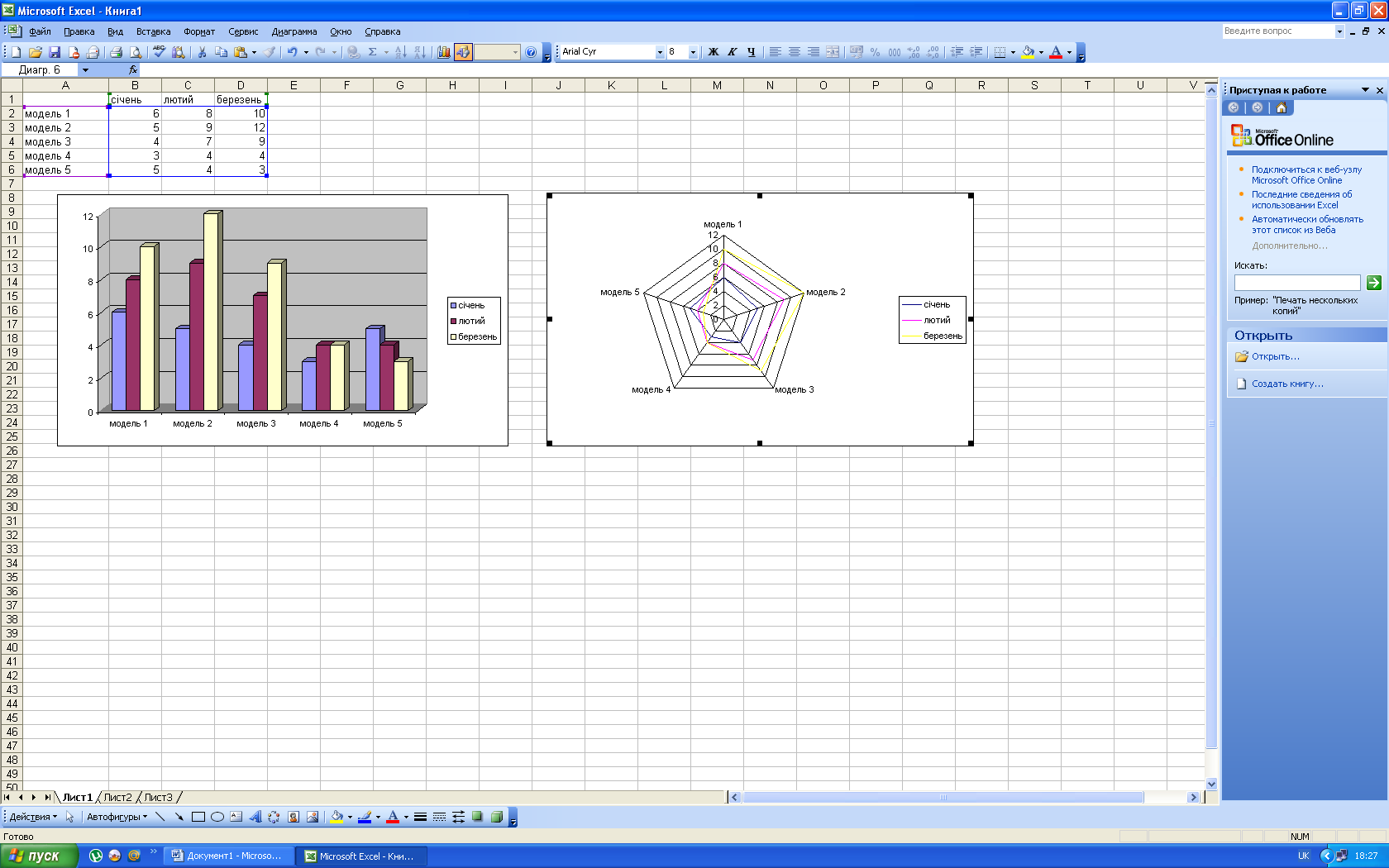This screenshot has height=868, width=1389.
Task: Switch to the Лист3 sheet tab
Action: click(158, 798)
